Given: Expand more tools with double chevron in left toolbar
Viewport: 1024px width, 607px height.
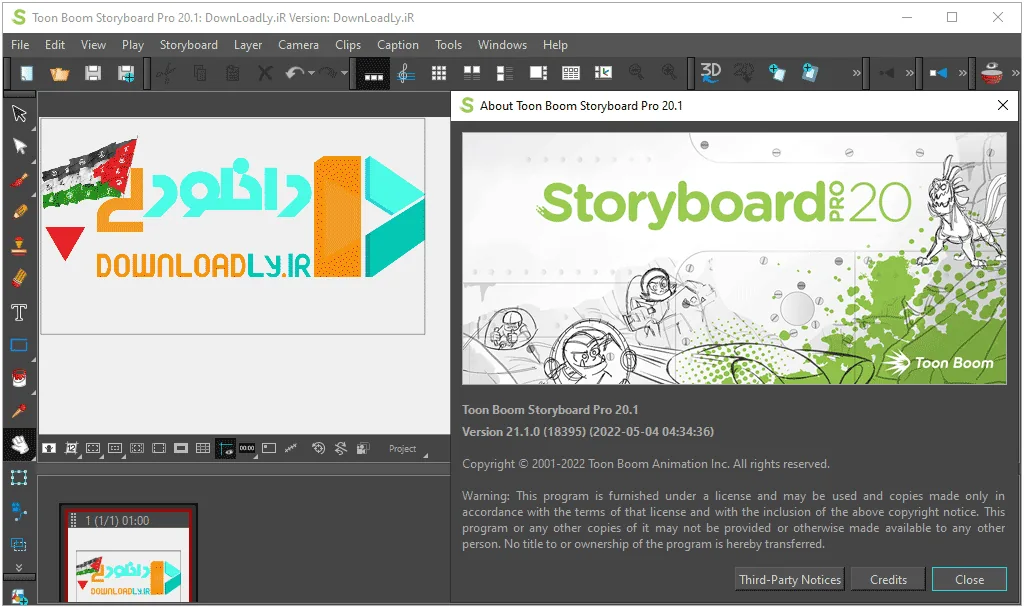Looking at the screenshot, I should 19,567.
